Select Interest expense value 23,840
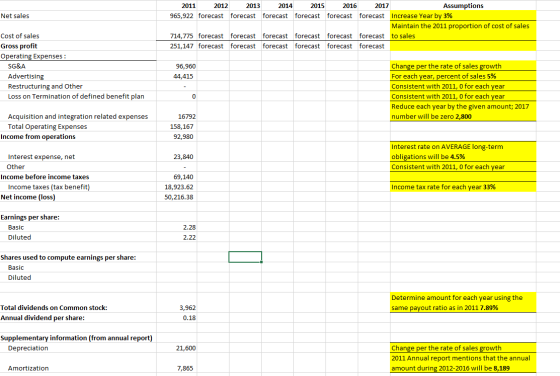This screenshot has height=376, width=560. [x=183, y=157]
